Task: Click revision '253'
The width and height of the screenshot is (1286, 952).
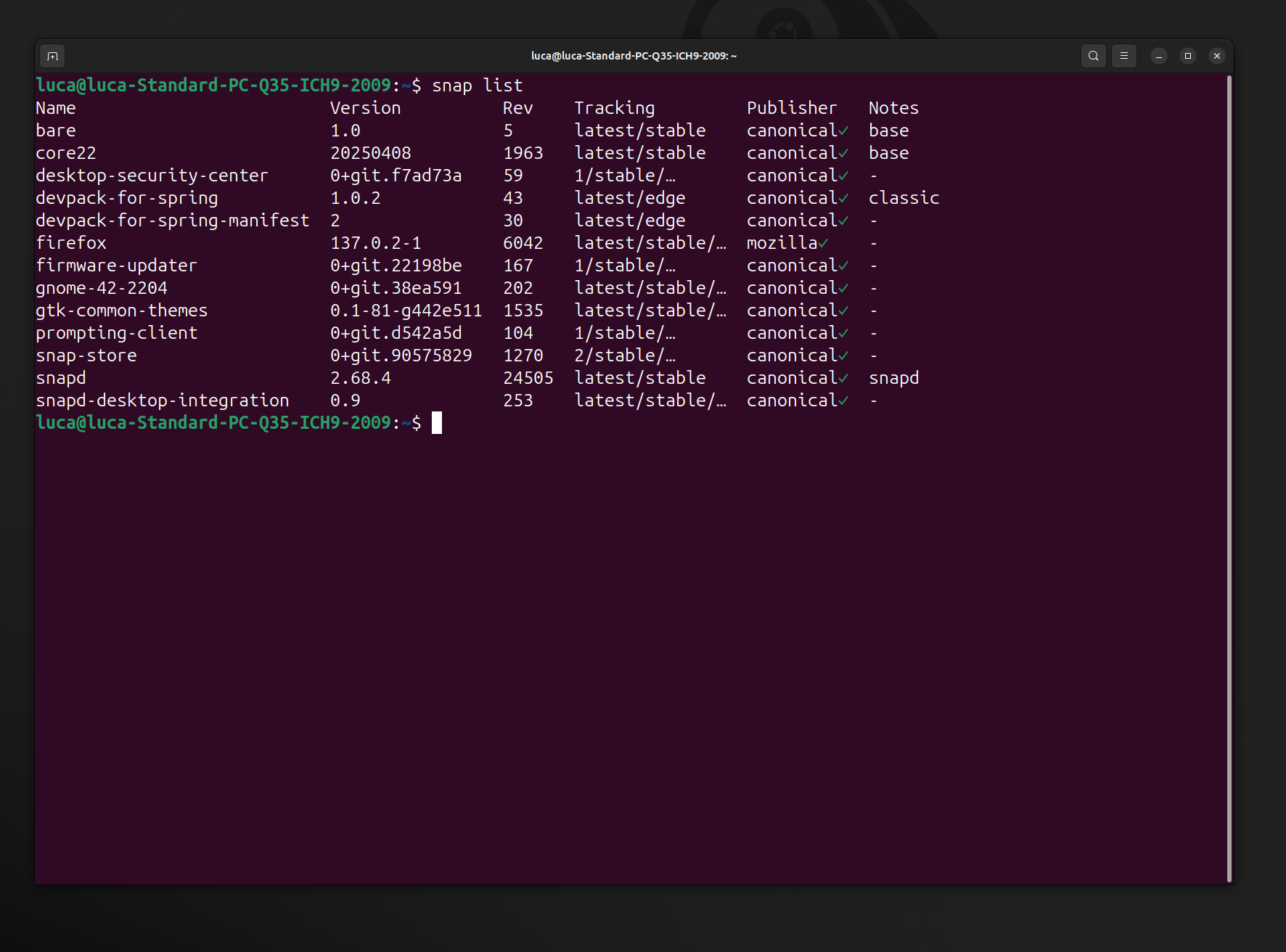Action: pos(518,401)
